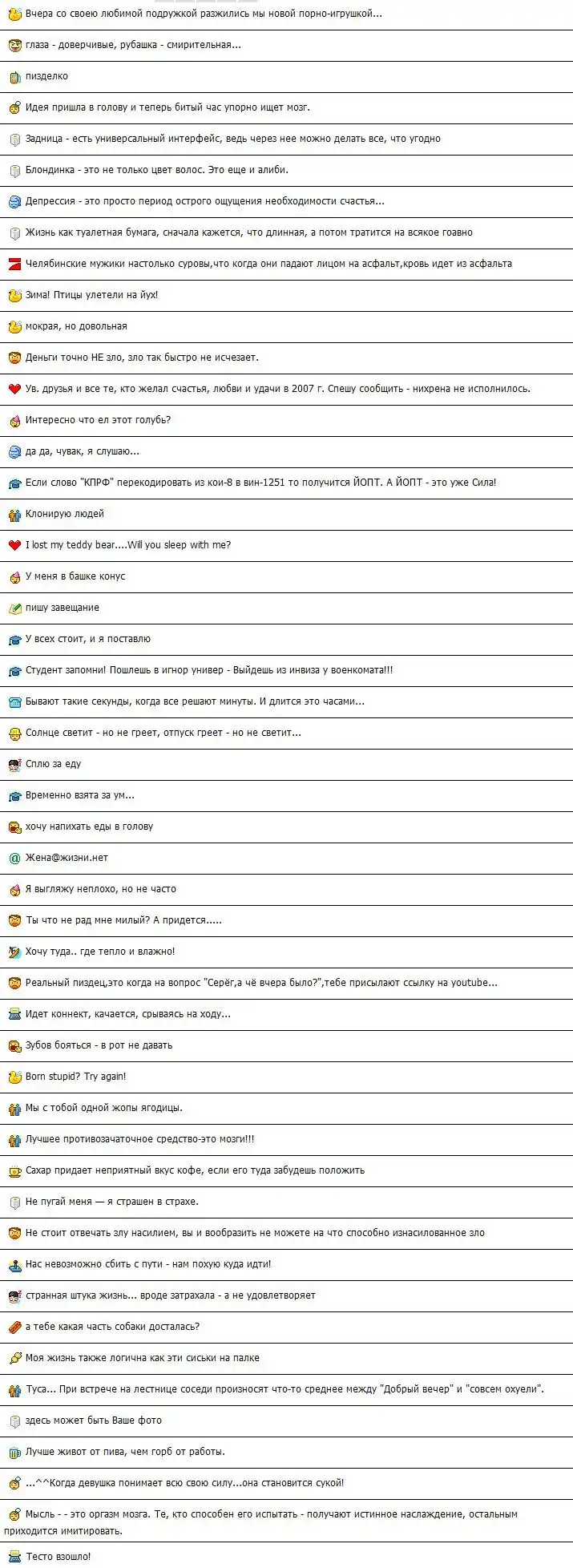Click the telephone icon beside Бывают такие секунды
Viewport: 573px width, 1568px height.
click(x=14, y=701)
